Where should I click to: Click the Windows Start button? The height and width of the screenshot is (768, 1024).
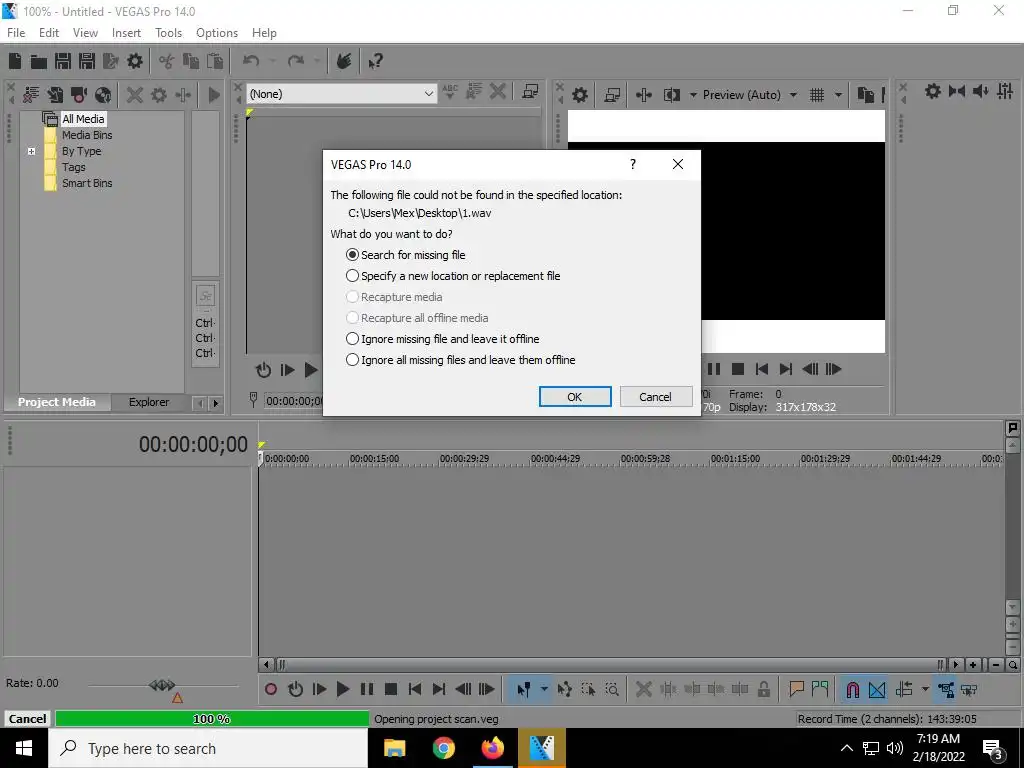click(24, 748)
